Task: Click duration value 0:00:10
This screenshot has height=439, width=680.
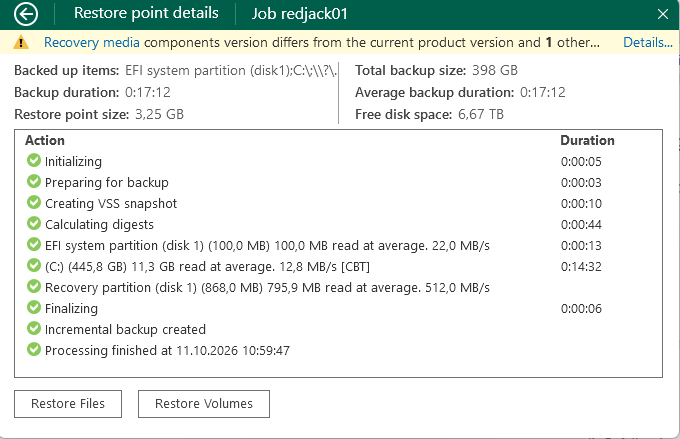Action: click(x=581, y=203)
